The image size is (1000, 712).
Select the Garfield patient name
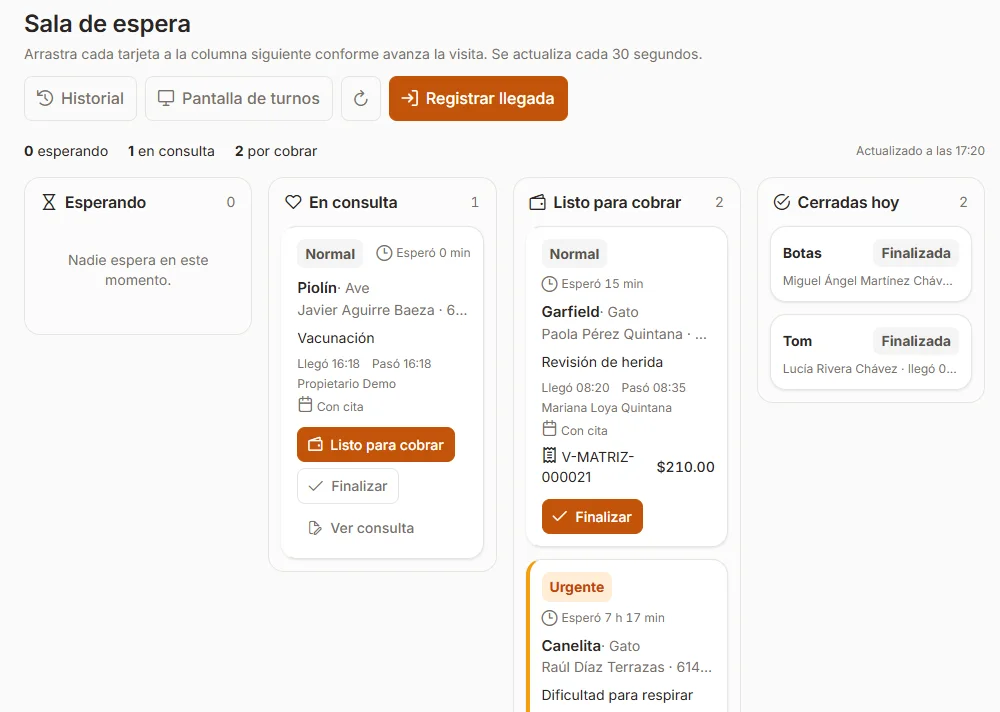tap(570, 312)
